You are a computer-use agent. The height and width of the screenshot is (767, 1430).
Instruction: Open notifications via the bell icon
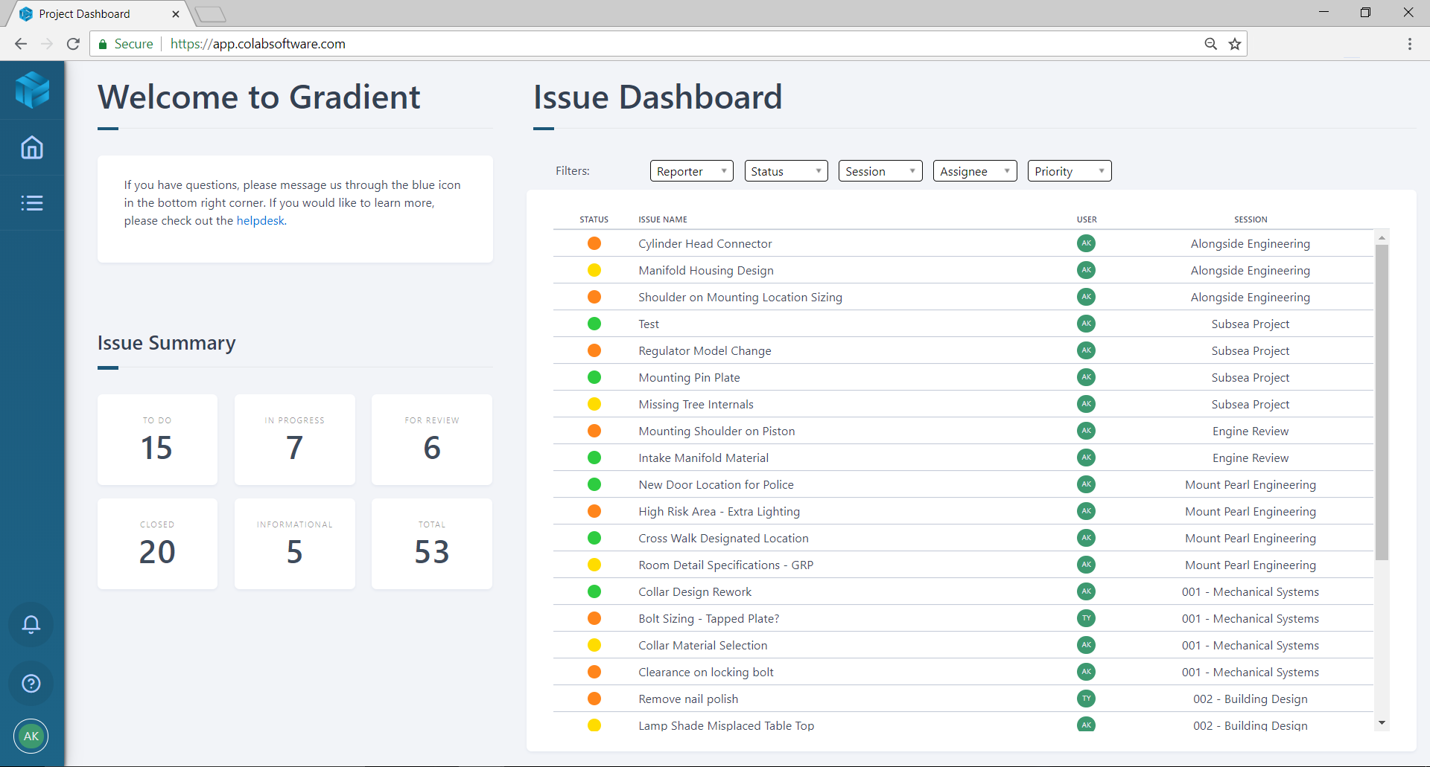click(x=31, y=624)
